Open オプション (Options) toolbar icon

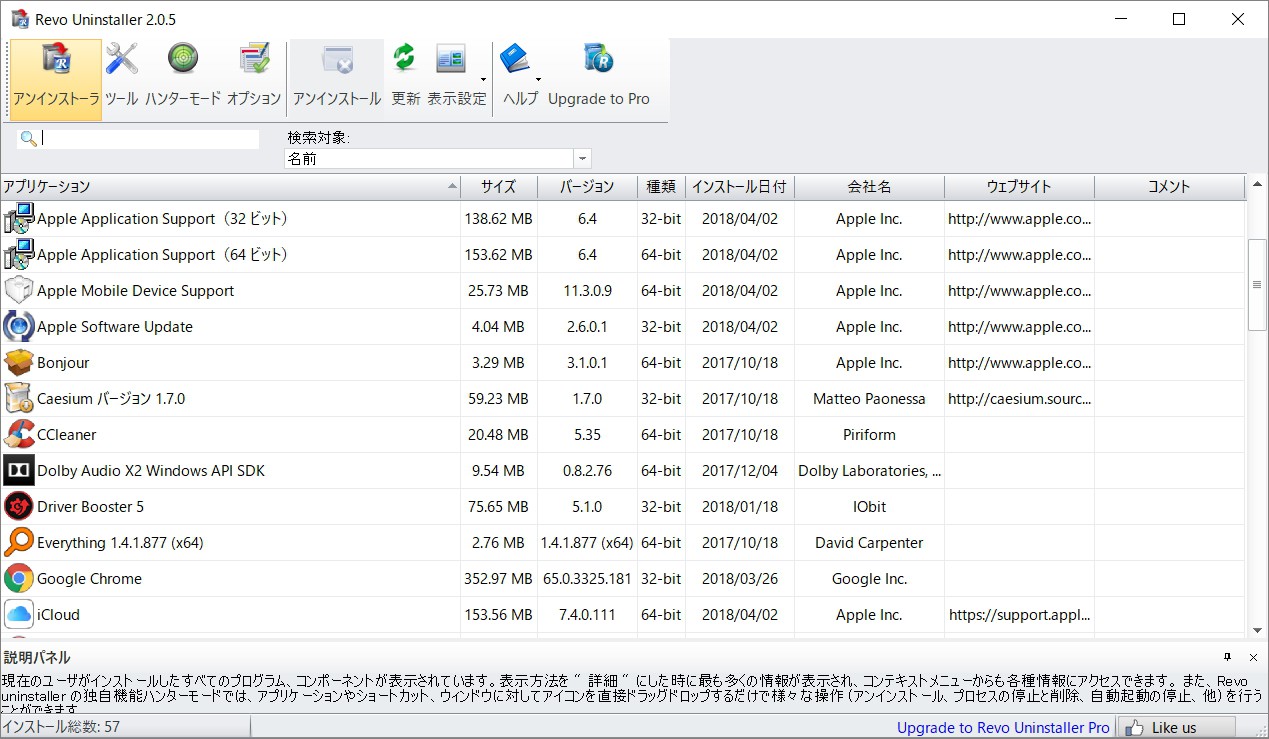[x=254, y=59]
